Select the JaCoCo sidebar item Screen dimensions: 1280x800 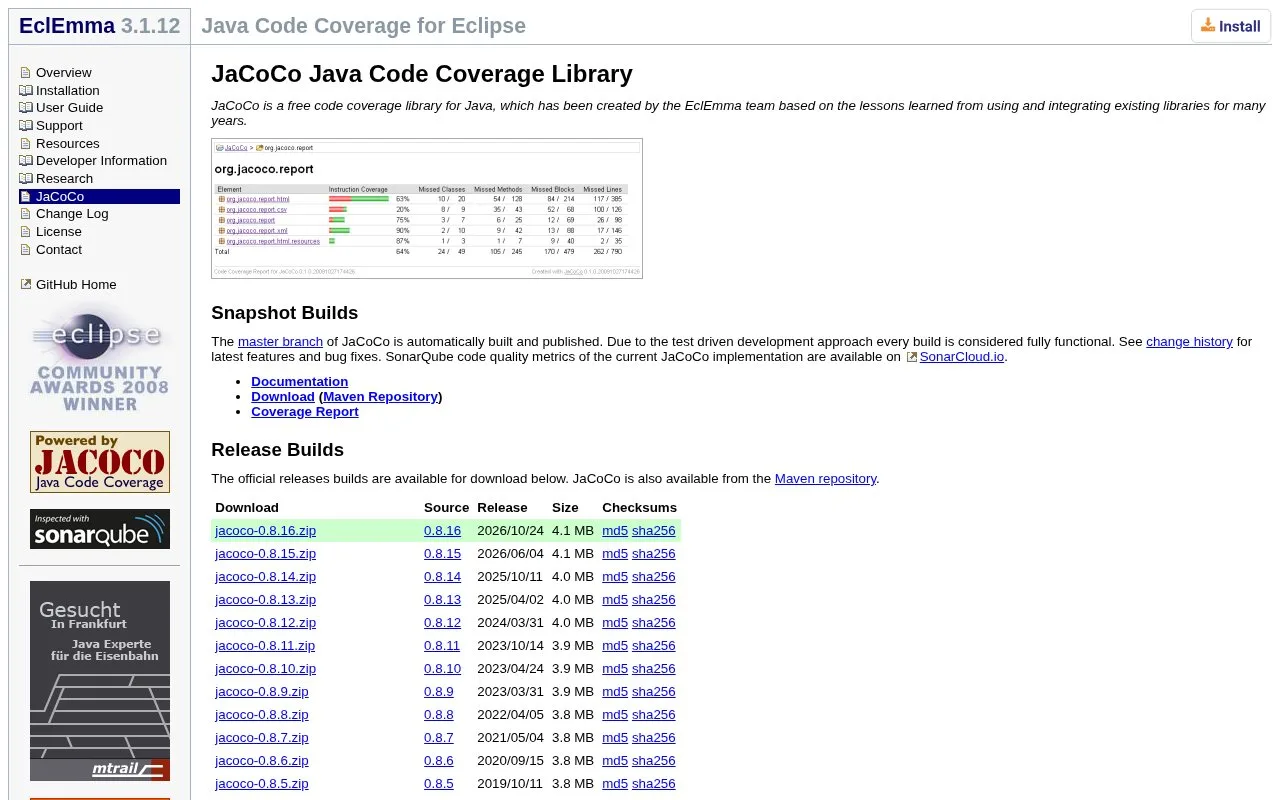[x=99, y=197]
